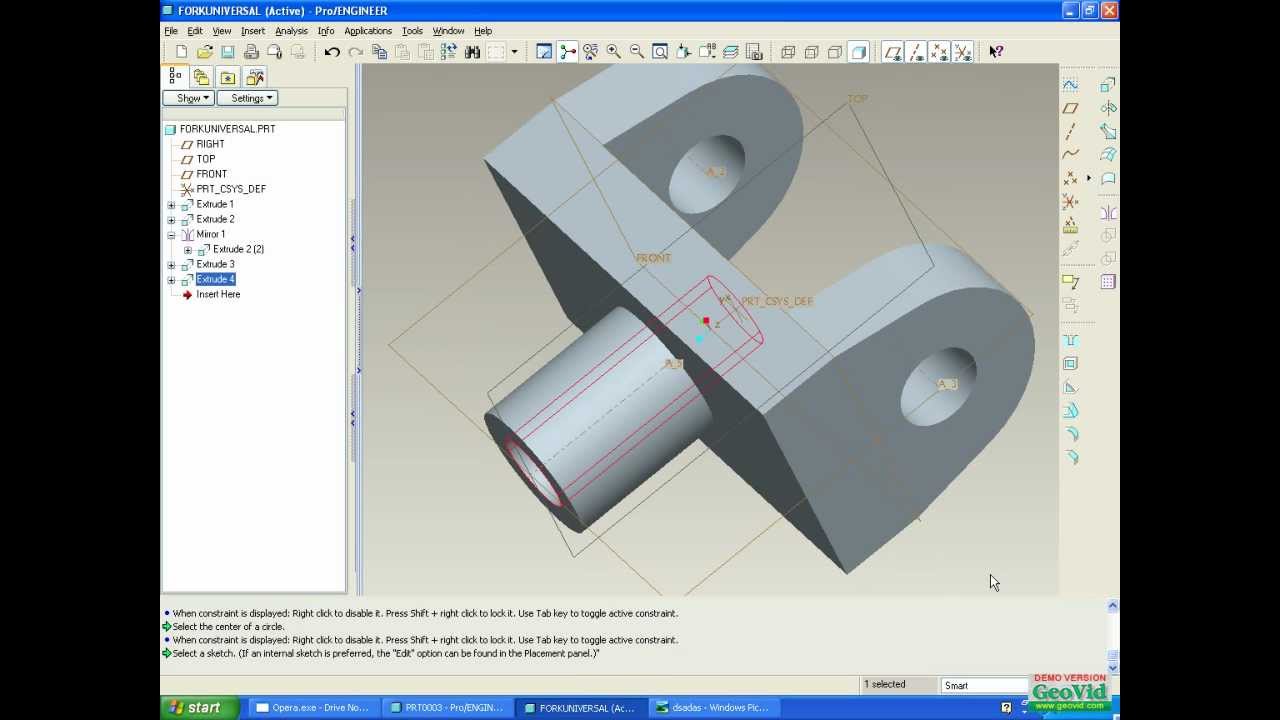
Task: Open the File menu
Action: click(171, 31)
